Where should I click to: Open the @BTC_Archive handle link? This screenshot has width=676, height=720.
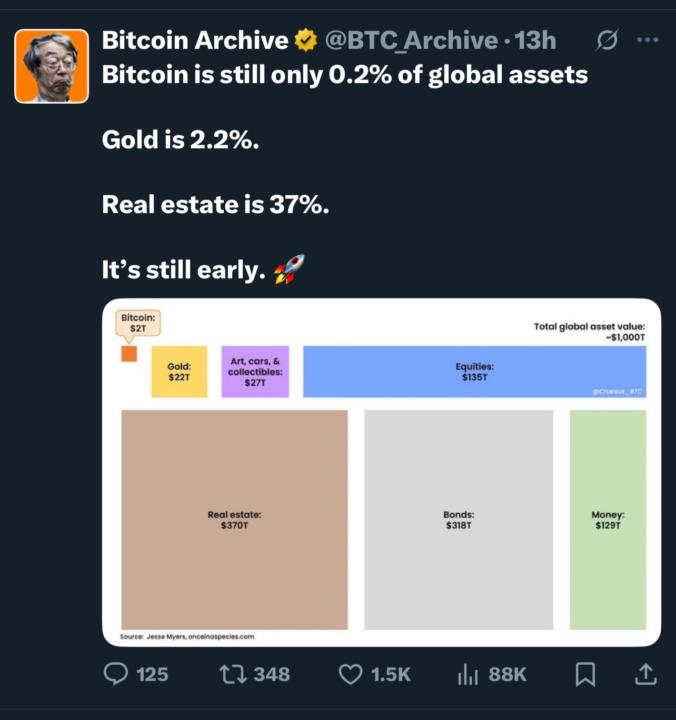pos(411,40)
